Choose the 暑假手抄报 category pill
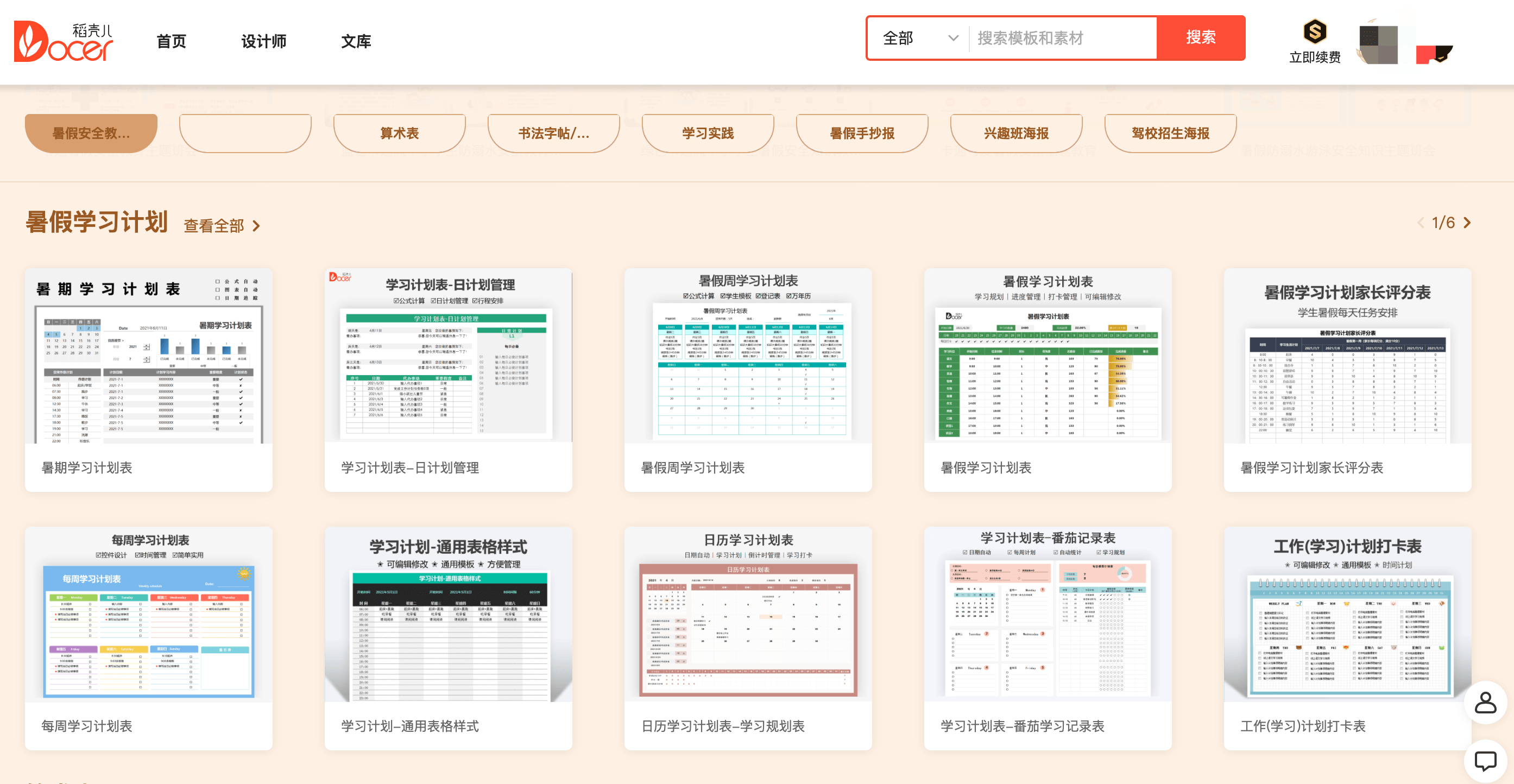 point(862,133)
